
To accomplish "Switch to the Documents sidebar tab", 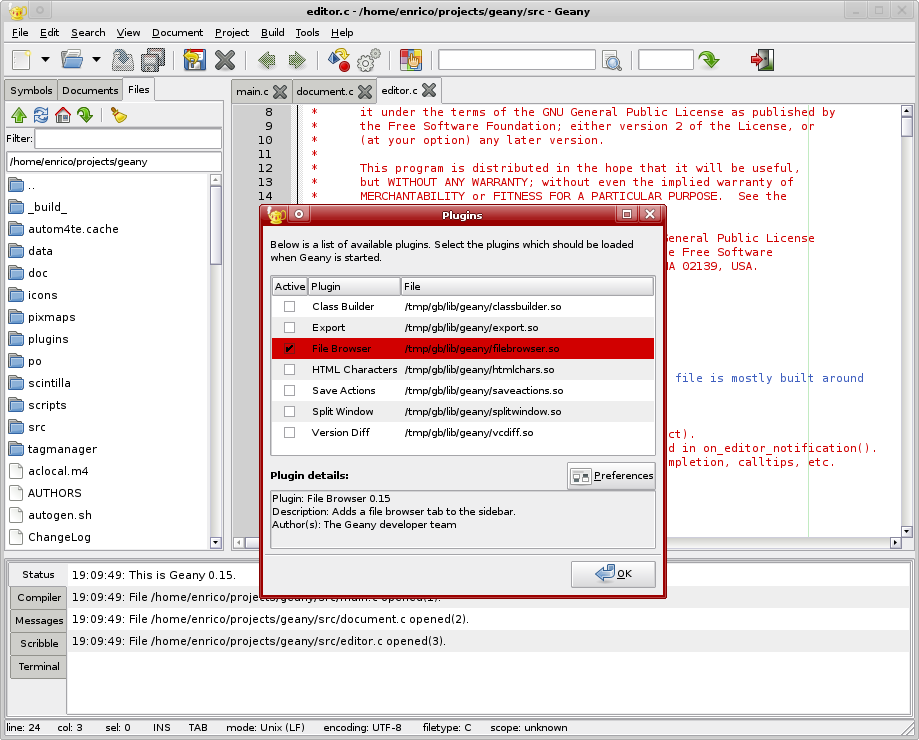I will coord(90,90).
